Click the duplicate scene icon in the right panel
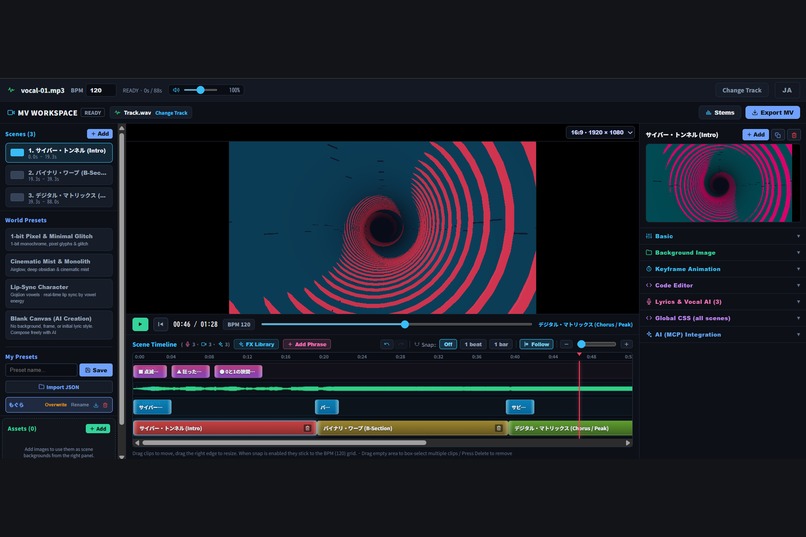 point(778,135)
